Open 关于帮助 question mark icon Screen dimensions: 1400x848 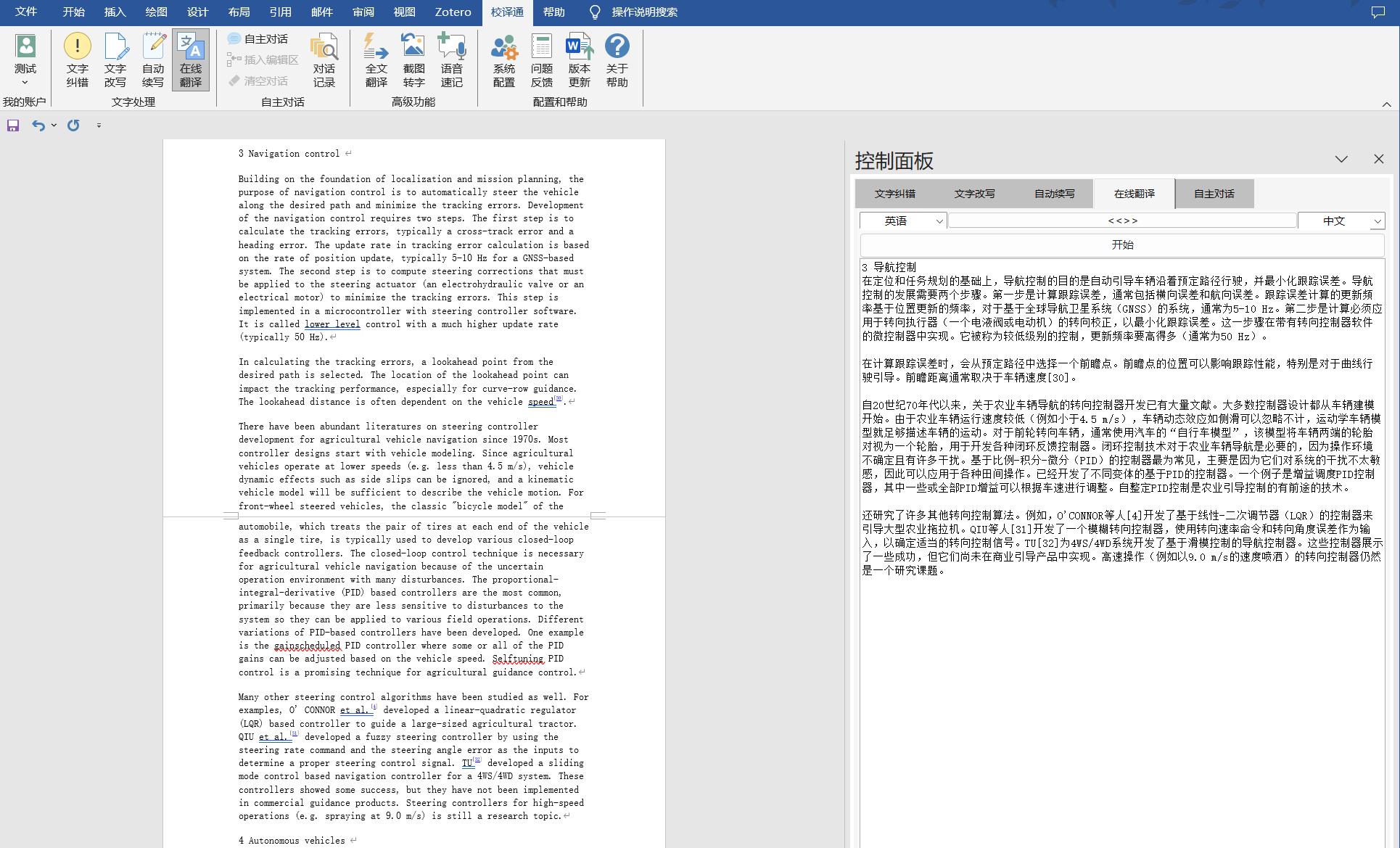pyautogui.click(x=617, y=60)
